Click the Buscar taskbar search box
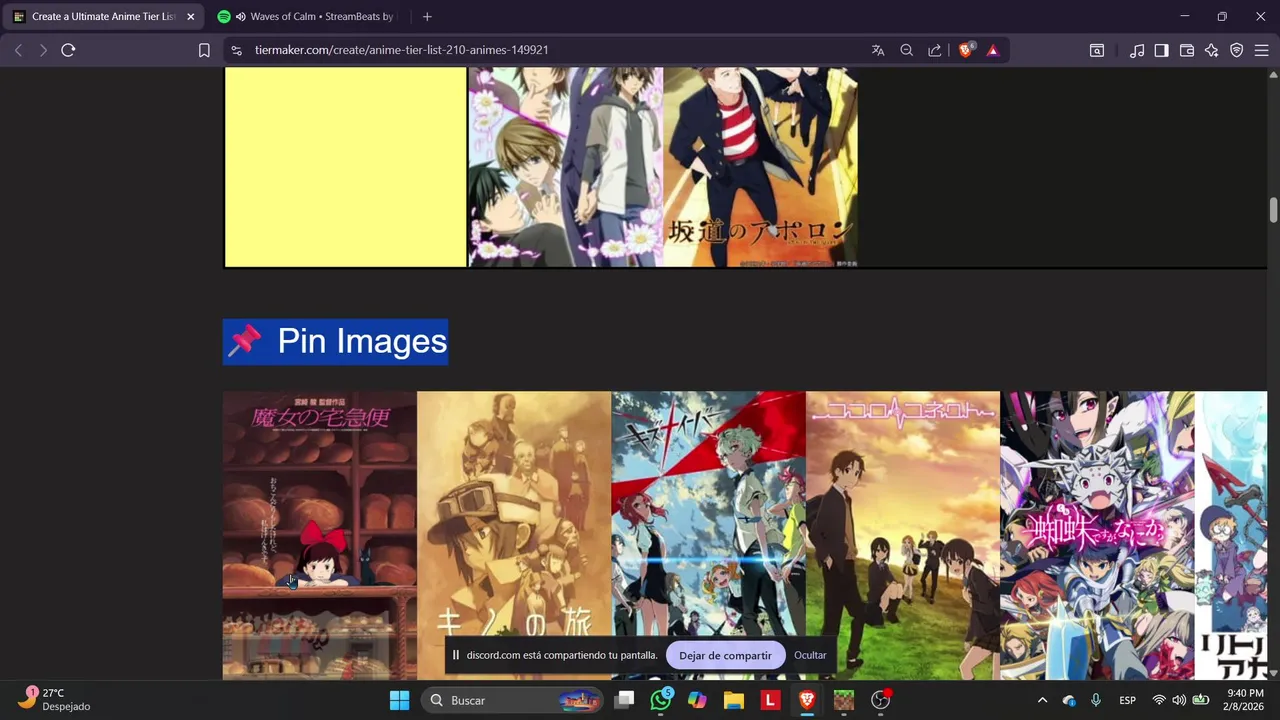 pos(513,700)
